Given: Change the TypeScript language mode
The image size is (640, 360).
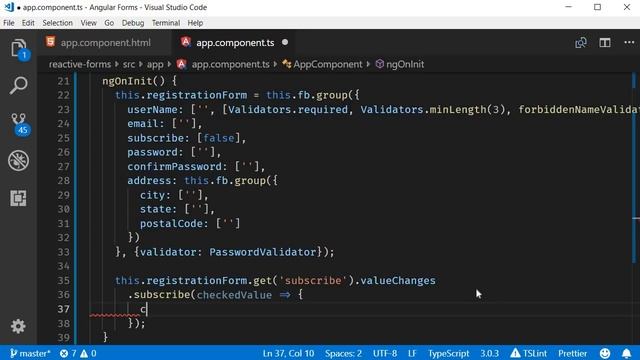Looking at the screenshot, I should tap(449, 353).
